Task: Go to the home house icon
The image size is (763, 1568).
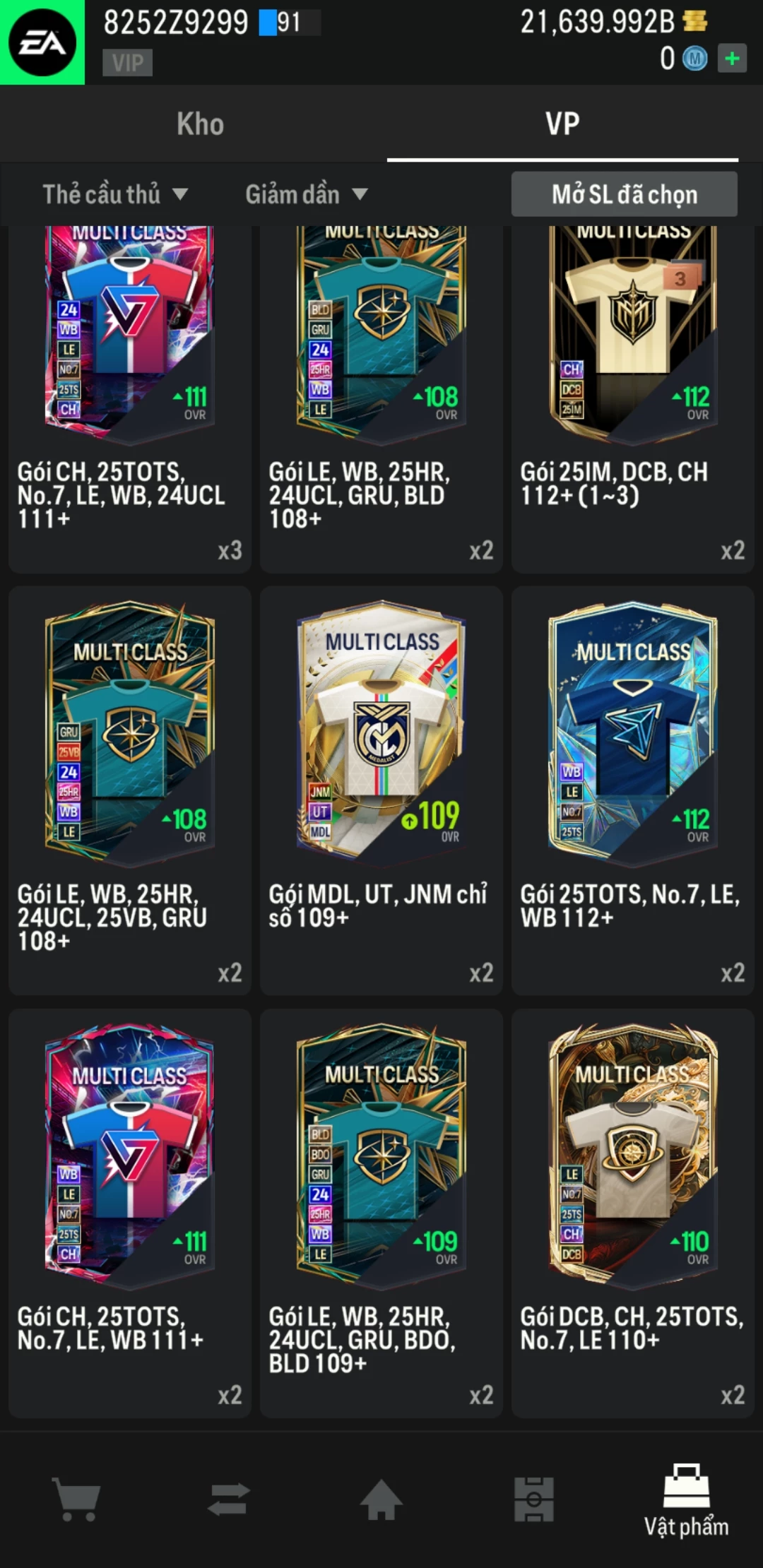Action: (x=381, y=1498)
